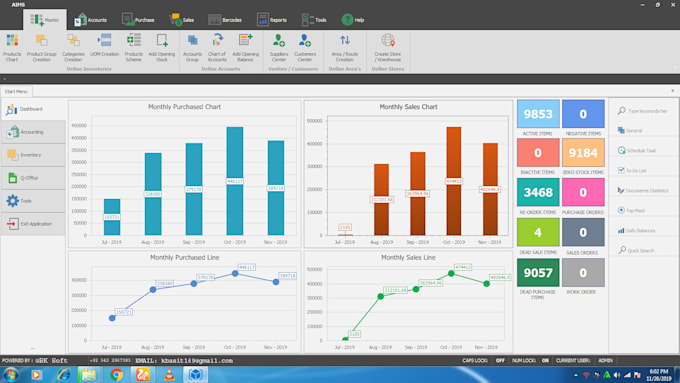The width and height of the screenshot is (680, 383).
Task: Open File Explorer from the taskbar
Action: 88,374
